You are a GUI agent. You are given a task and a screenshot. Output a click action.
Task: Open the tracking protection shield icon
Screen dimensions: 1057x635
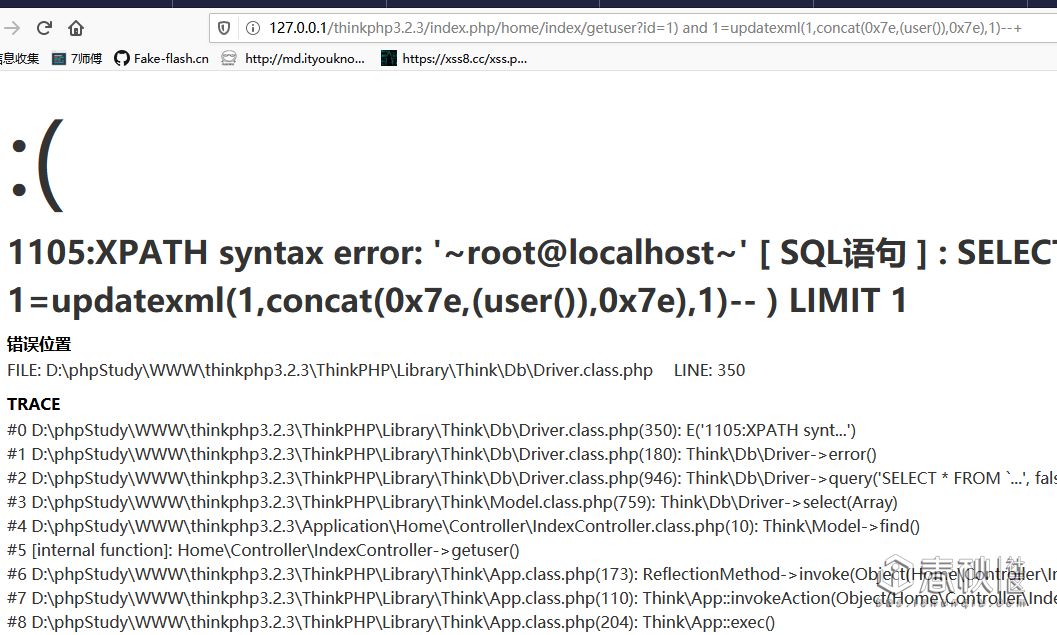(224, 28)
